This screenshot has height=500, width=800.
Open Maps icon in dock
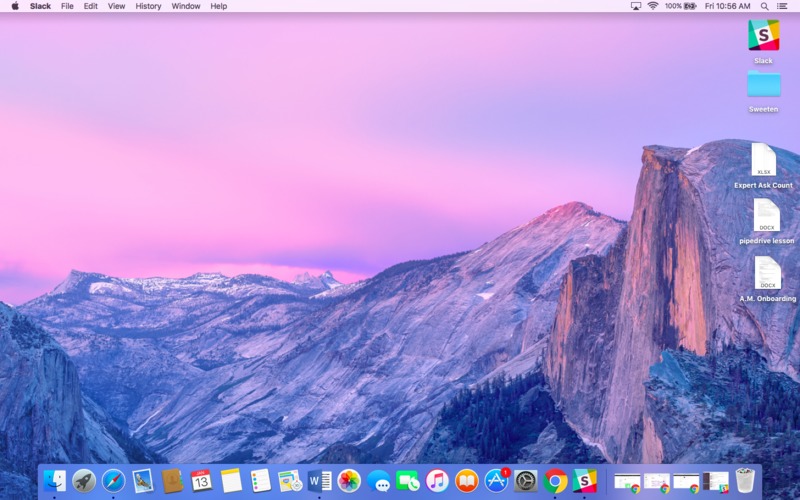click(x=290, y=481)
